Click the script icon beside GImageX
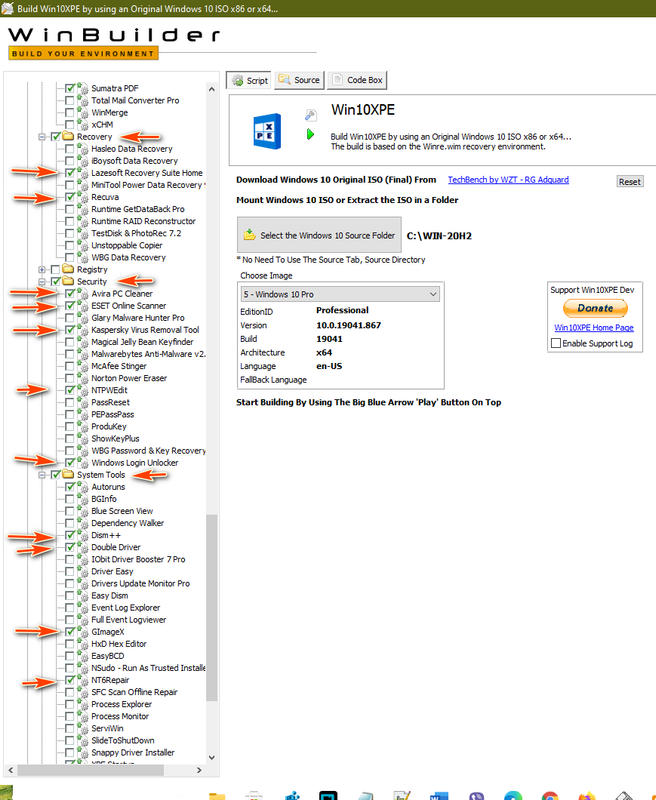 point(83,632)
